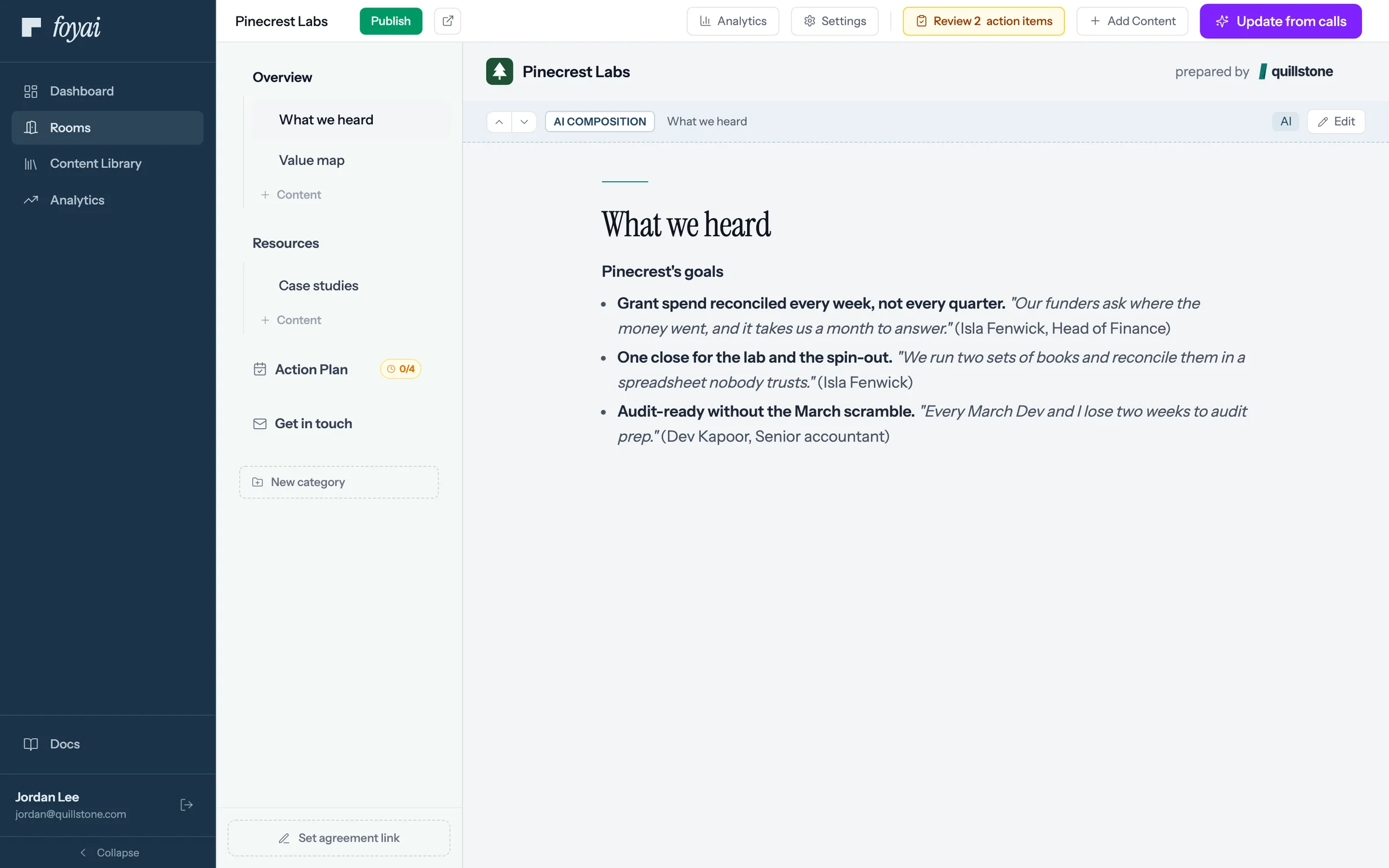The height and width of the screenshot is (868, 1389).
Task: Click the AI COMPOSITION tag
Action: 600,122
